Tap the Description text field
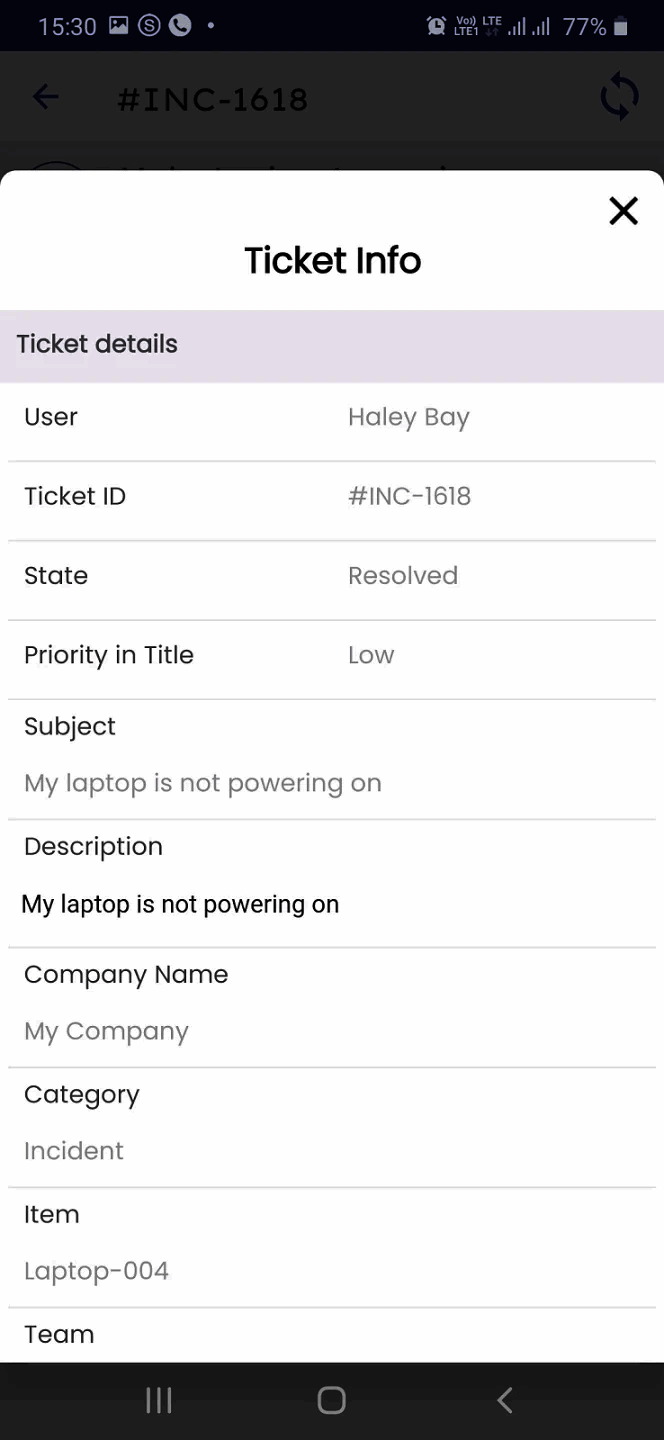This screenshot has height=1440, width=664. click(181, 904)
